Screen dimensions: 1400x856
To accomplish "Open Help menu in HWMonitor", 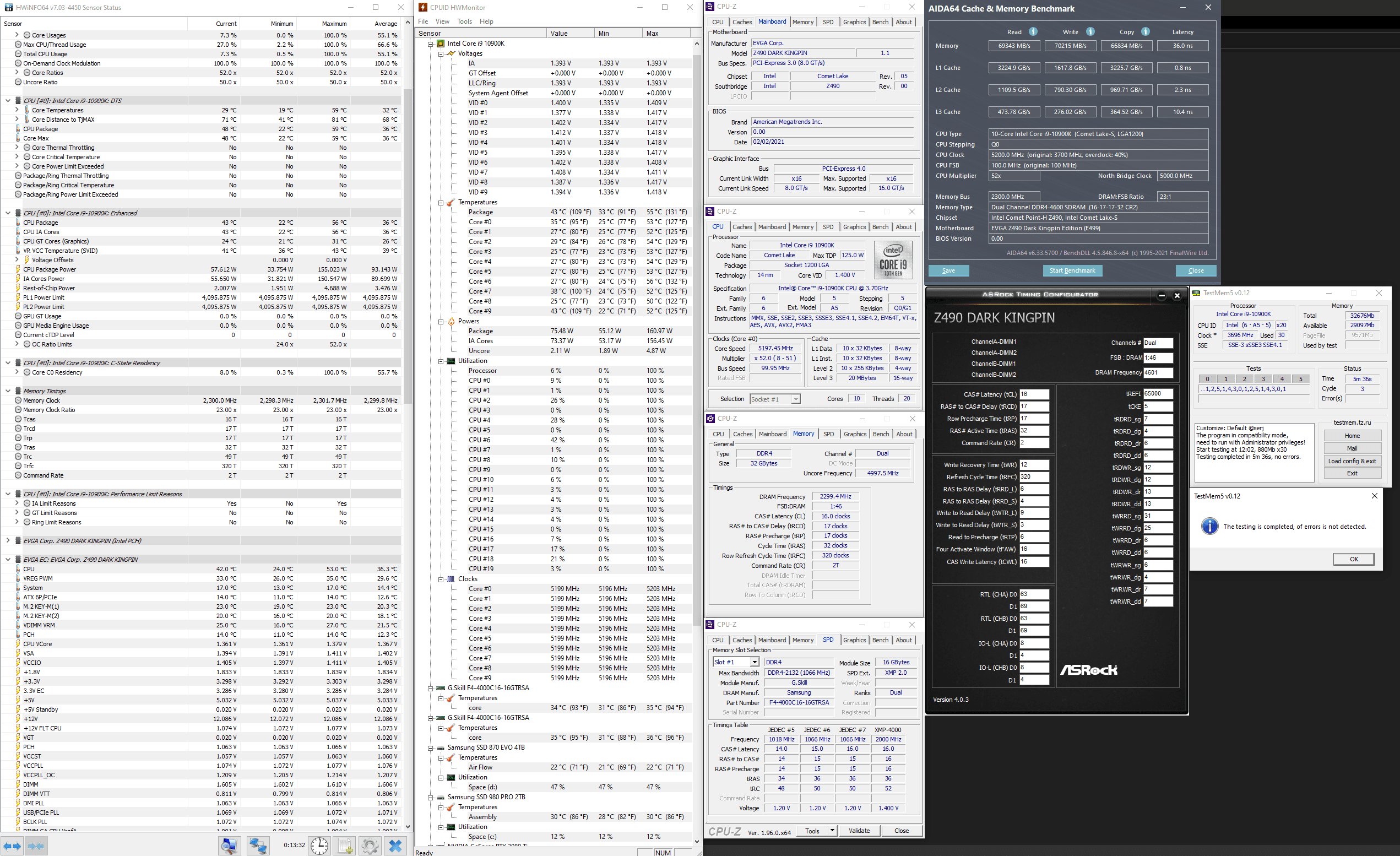I will pyautogui.click(x=486, y=21).
